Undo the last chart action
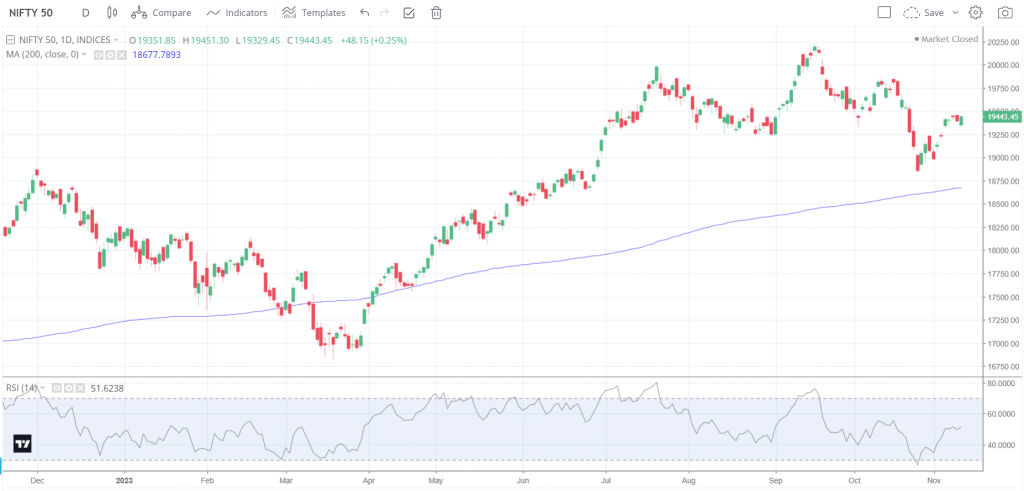The height and width of the screenshot is (491, 1024). 364,12
